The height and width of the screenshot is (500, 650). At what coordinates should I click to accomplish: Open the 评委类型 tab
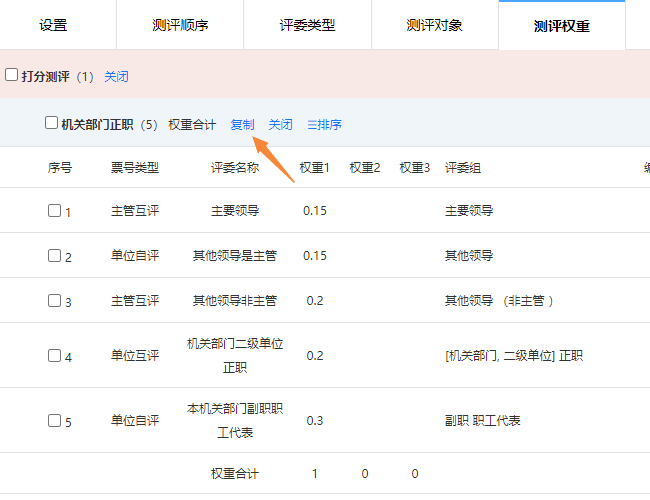[x=307, y=25]
